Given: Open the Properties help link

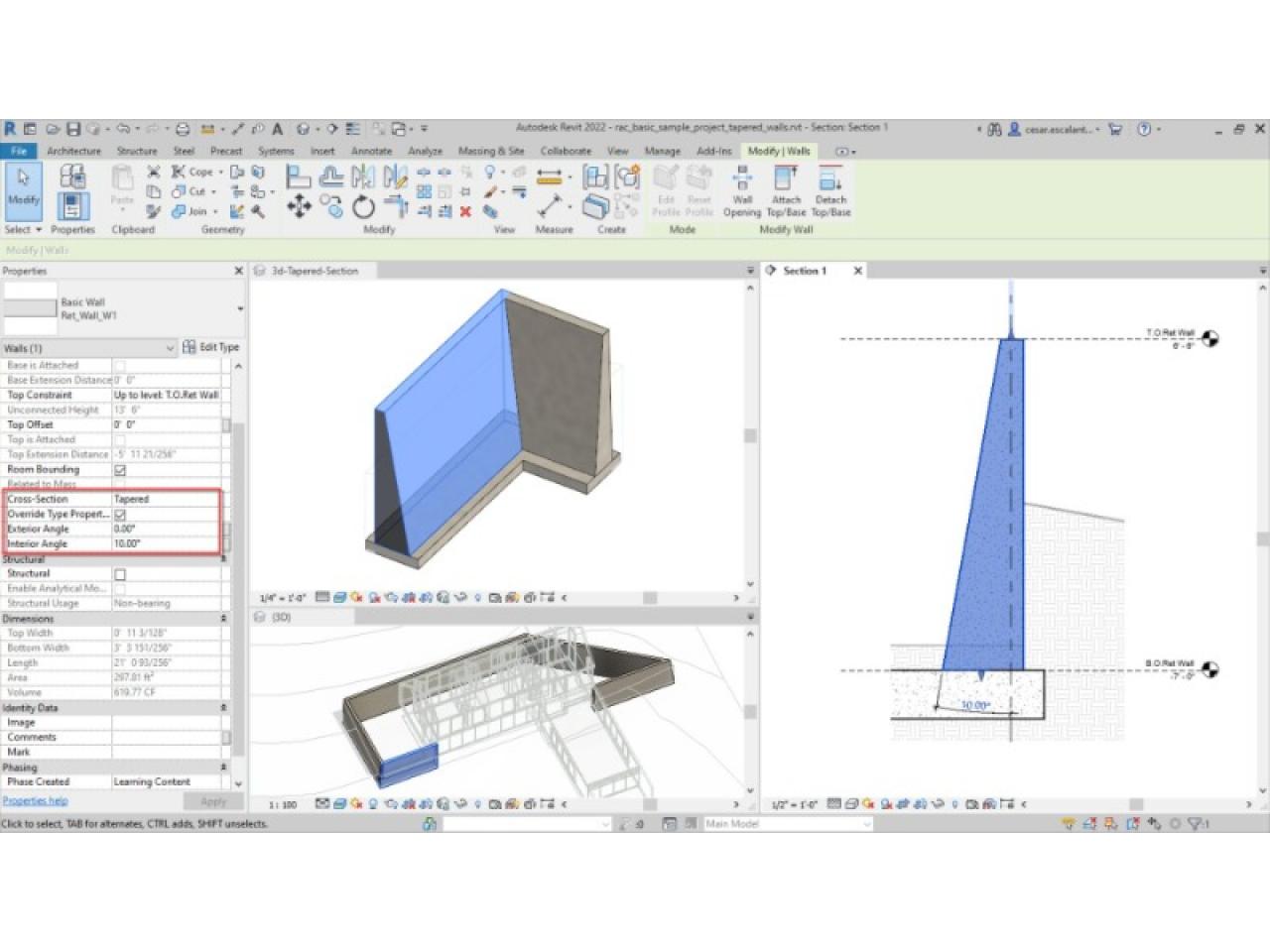Looking at the screenshot, I should click(35, 800).
